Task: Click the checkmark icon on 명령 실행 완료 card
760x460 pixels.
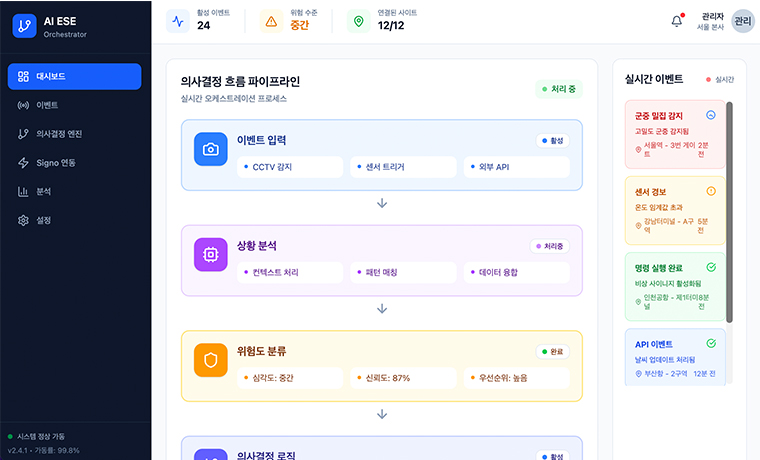Action: coord(711,267)
